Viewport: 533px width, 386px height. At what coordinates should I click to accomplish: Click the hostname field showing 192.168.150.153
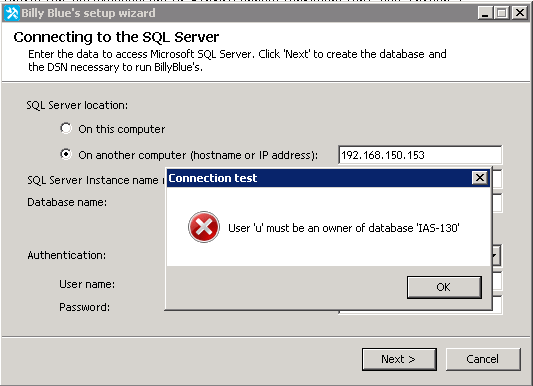coord(420,155)
